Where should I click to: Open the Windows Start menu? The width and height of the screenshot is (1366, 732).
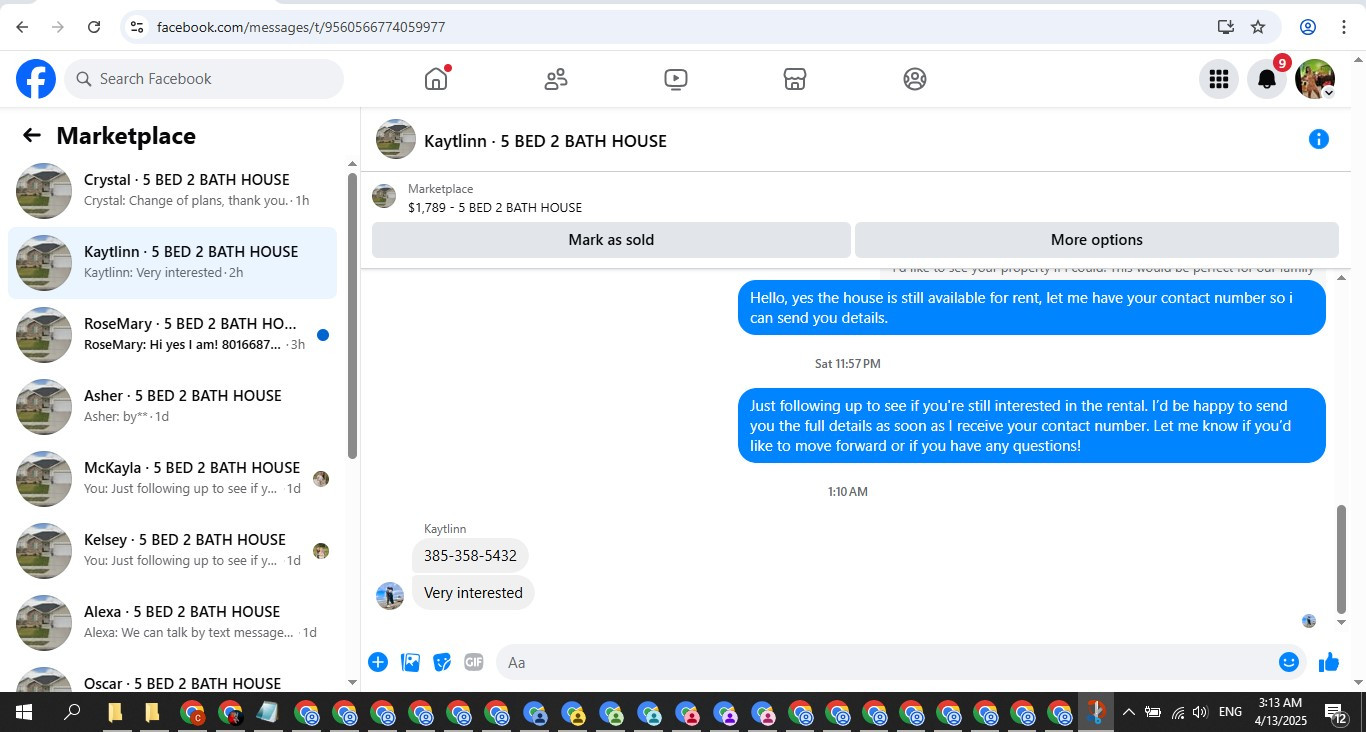[23, 712]
